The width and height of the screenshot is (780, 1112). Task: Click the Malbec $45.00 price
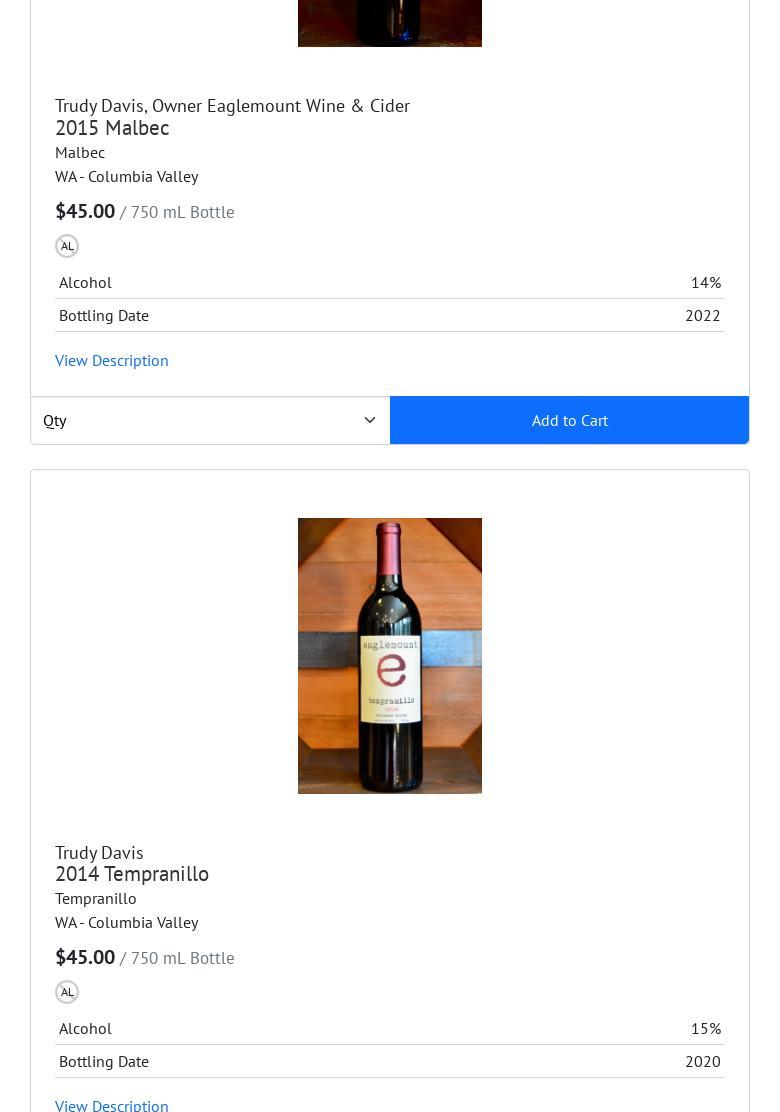[85, 211]
